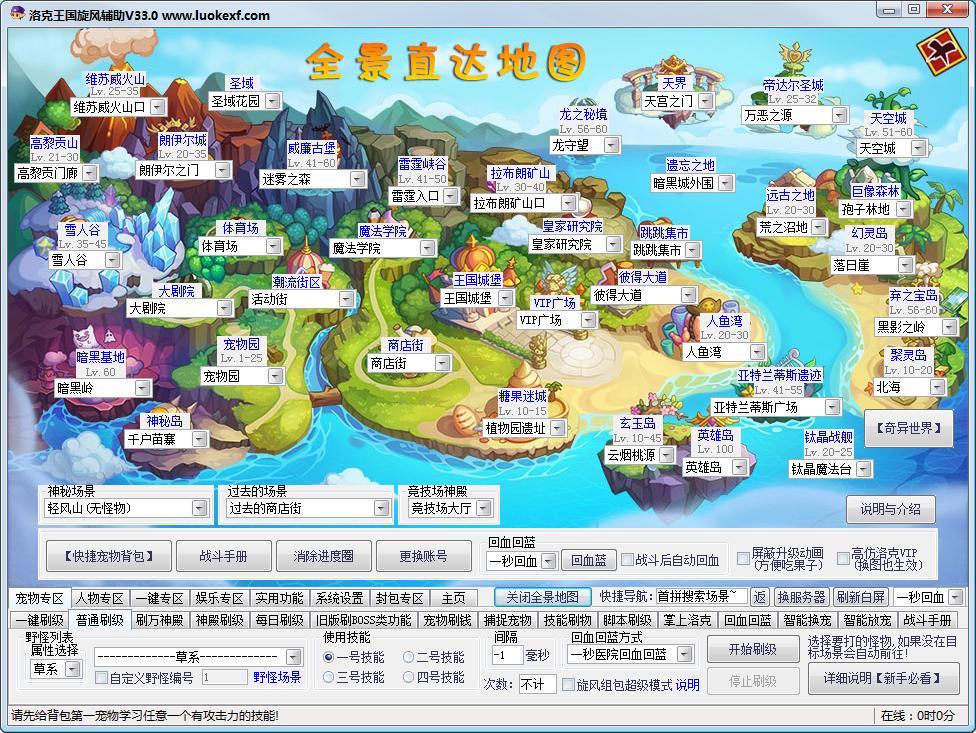
Task: Click the 消除进度圈 button
Action: [x=323, y=556]
